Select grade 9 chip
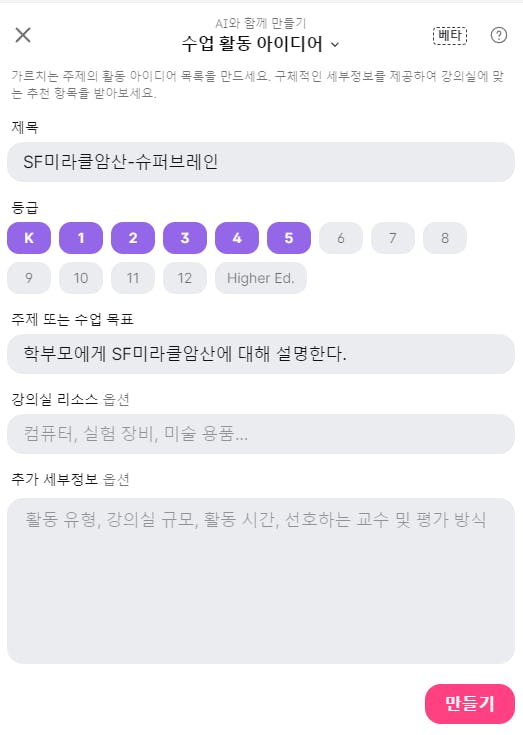This screenshot has height=735, width=523. (x=29, y=278)
